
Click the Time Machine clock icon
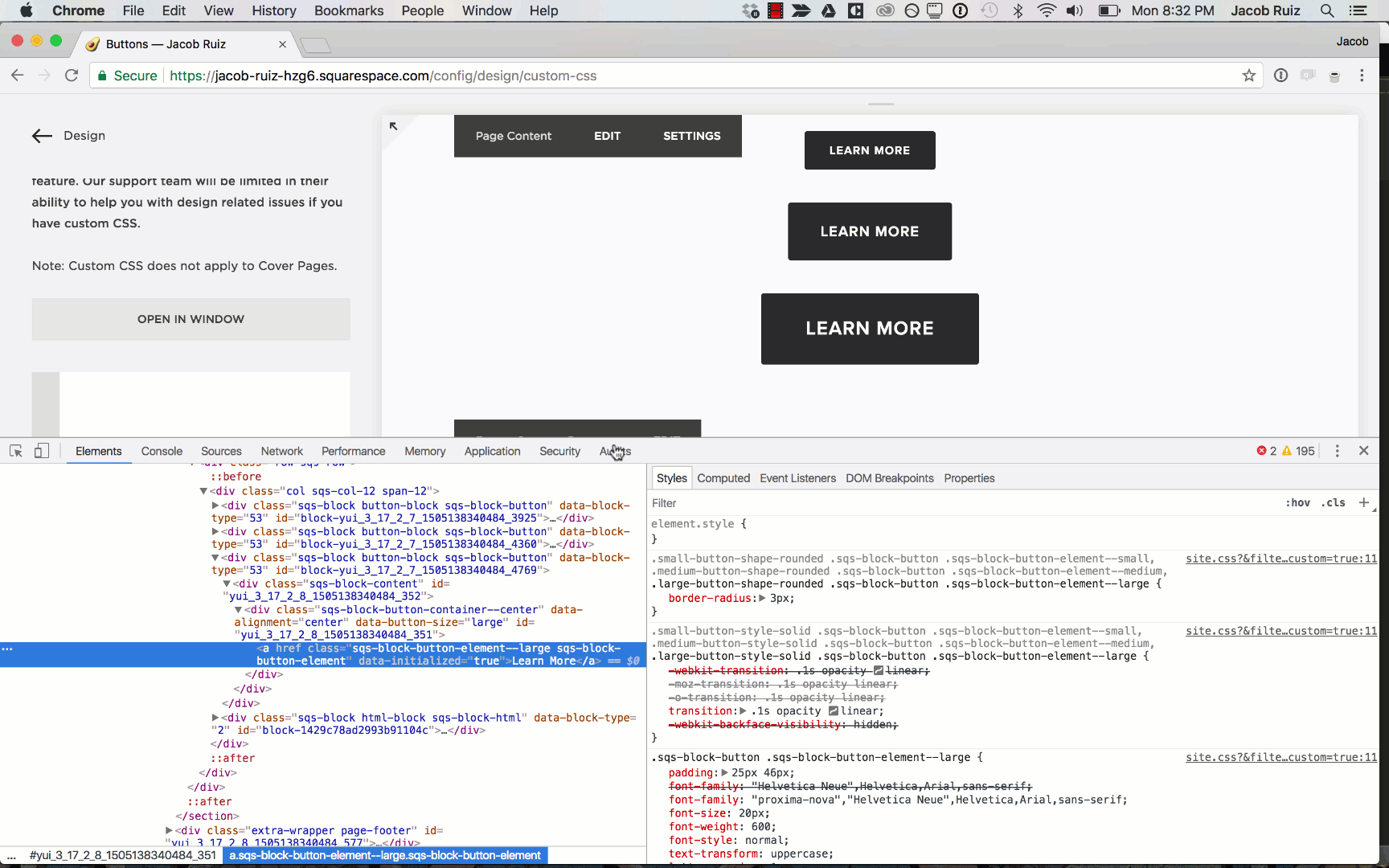(x=990, y=10)
